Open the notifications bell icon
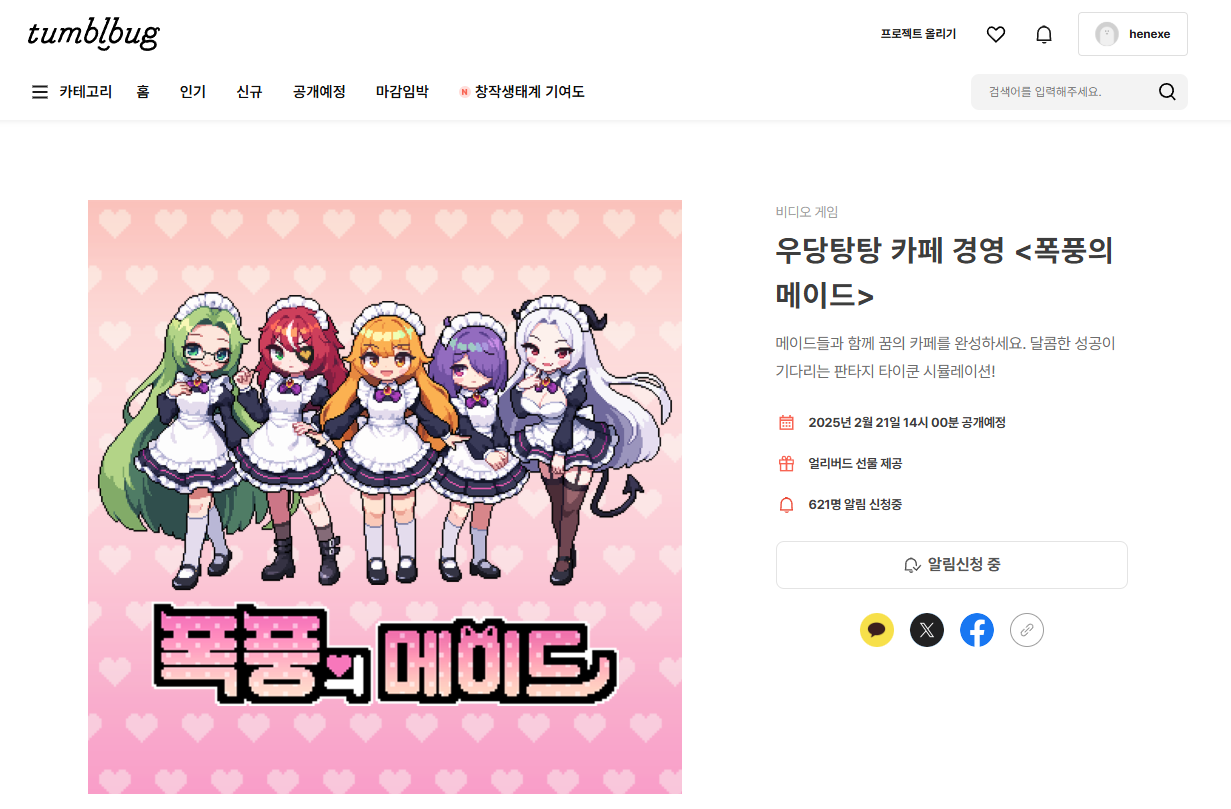The height and width of the screenshot is (809, 1231). click(x=1043, y=34)
